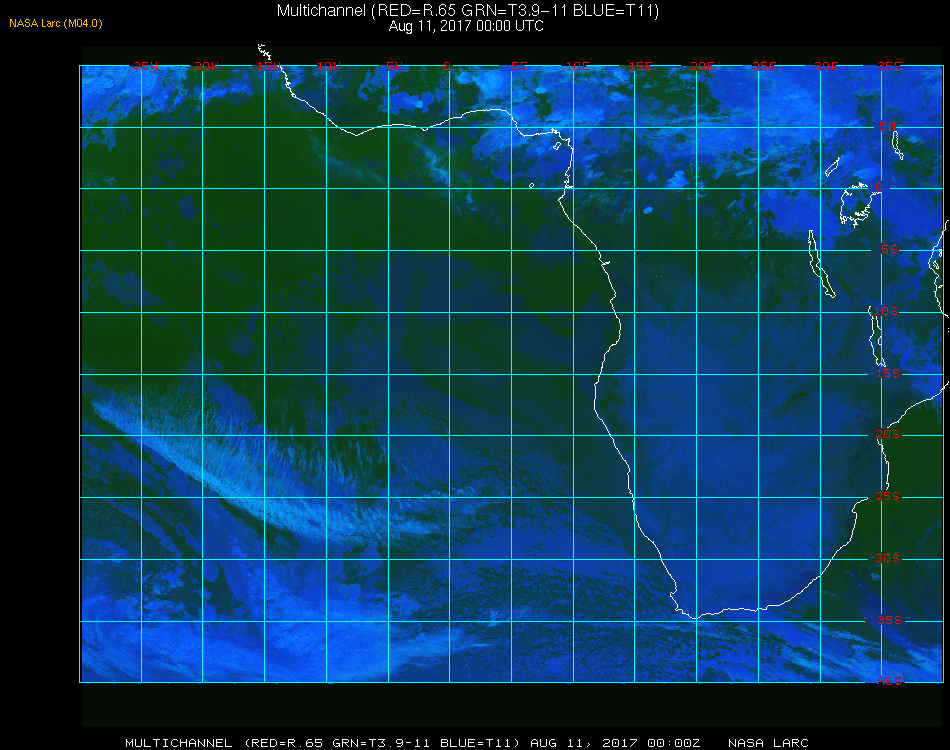This screenshot has width=950, height=750.
Task: Click the '0' longitude label on top axis
Action: [447, 66]
